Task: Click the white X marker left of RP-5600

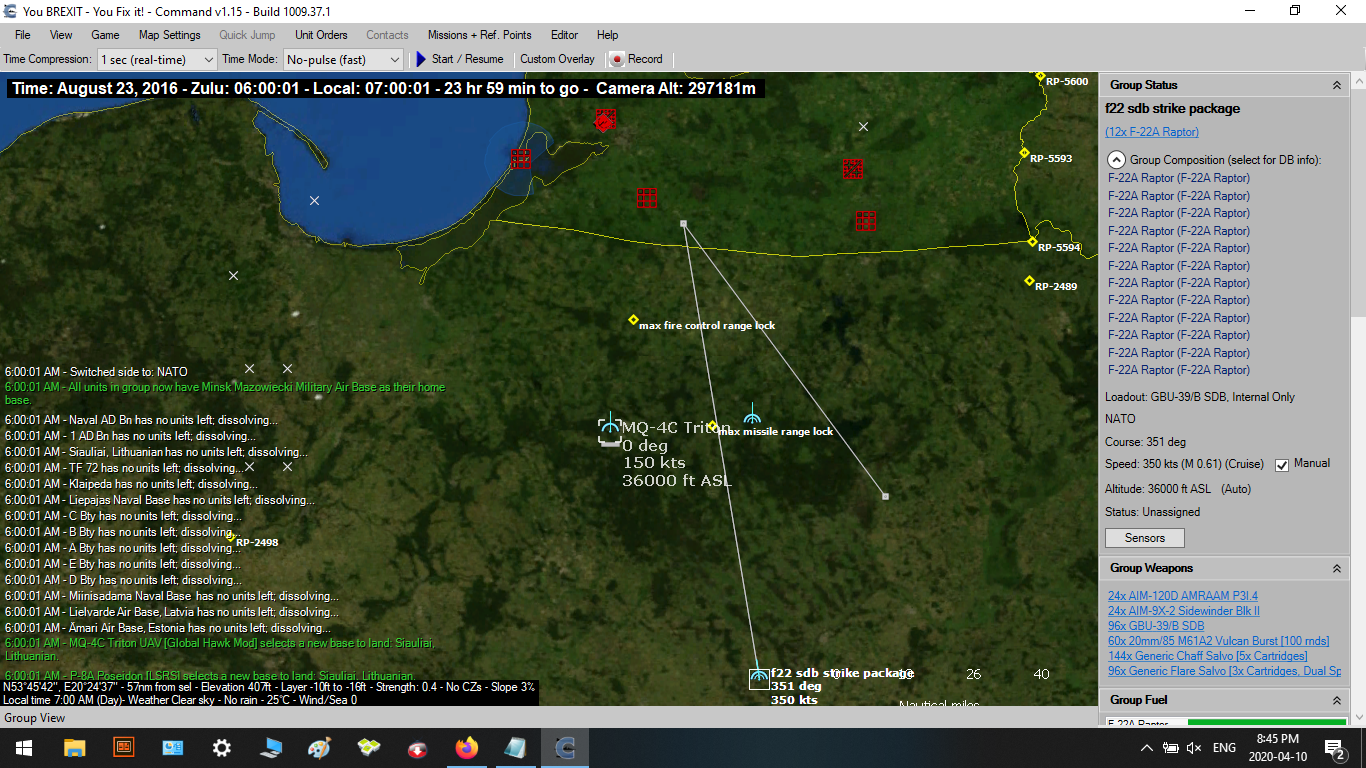Action: click(x=864, y=127)
